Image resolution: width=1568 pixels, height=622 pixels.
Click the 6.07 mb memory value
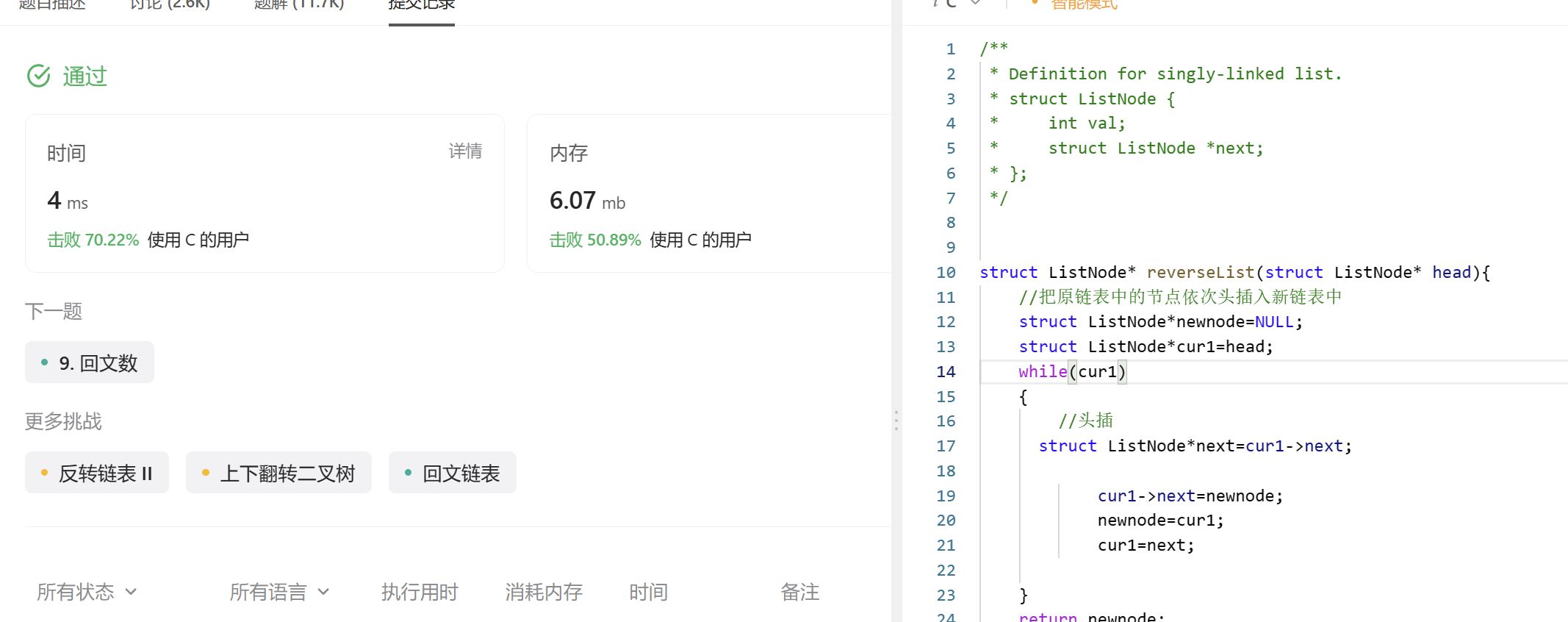pos(587,201)
